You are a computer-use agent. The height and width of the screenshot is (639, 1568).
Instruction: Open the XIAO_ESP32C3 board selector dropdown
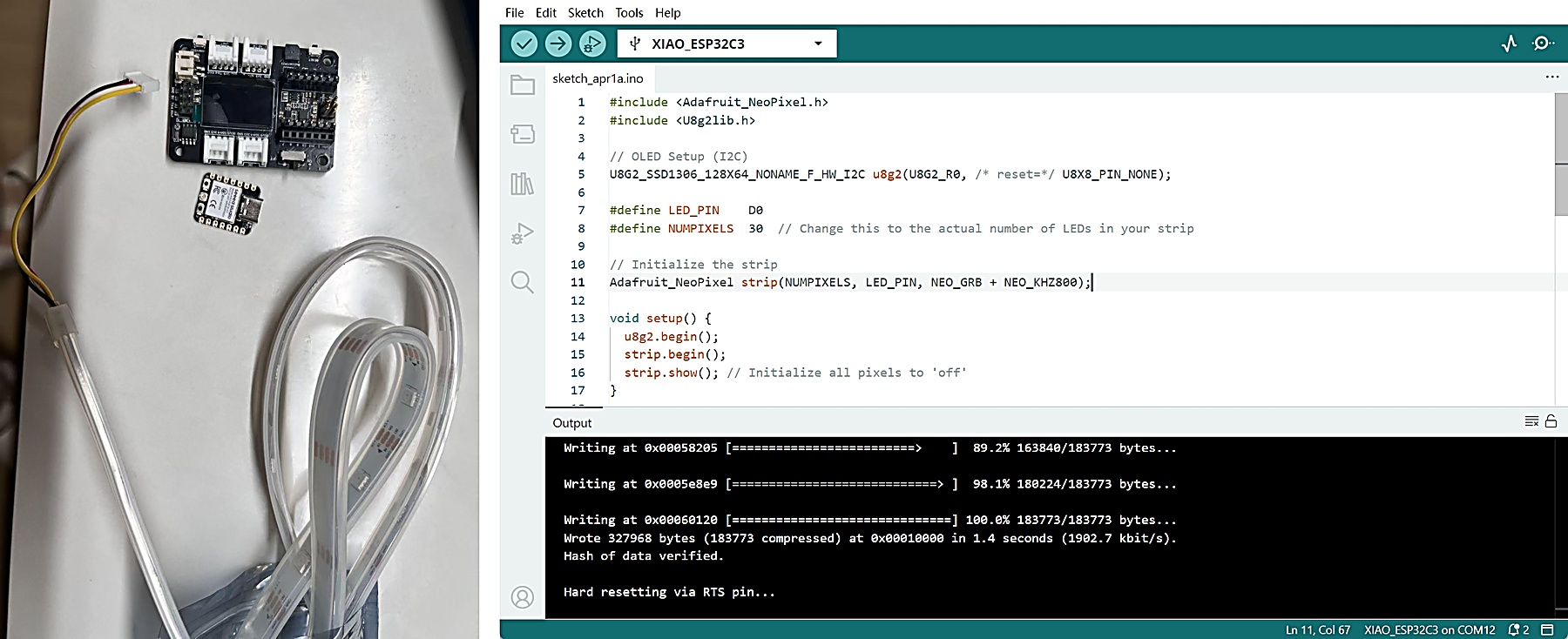pyautogui.click(x=727, y=44)
